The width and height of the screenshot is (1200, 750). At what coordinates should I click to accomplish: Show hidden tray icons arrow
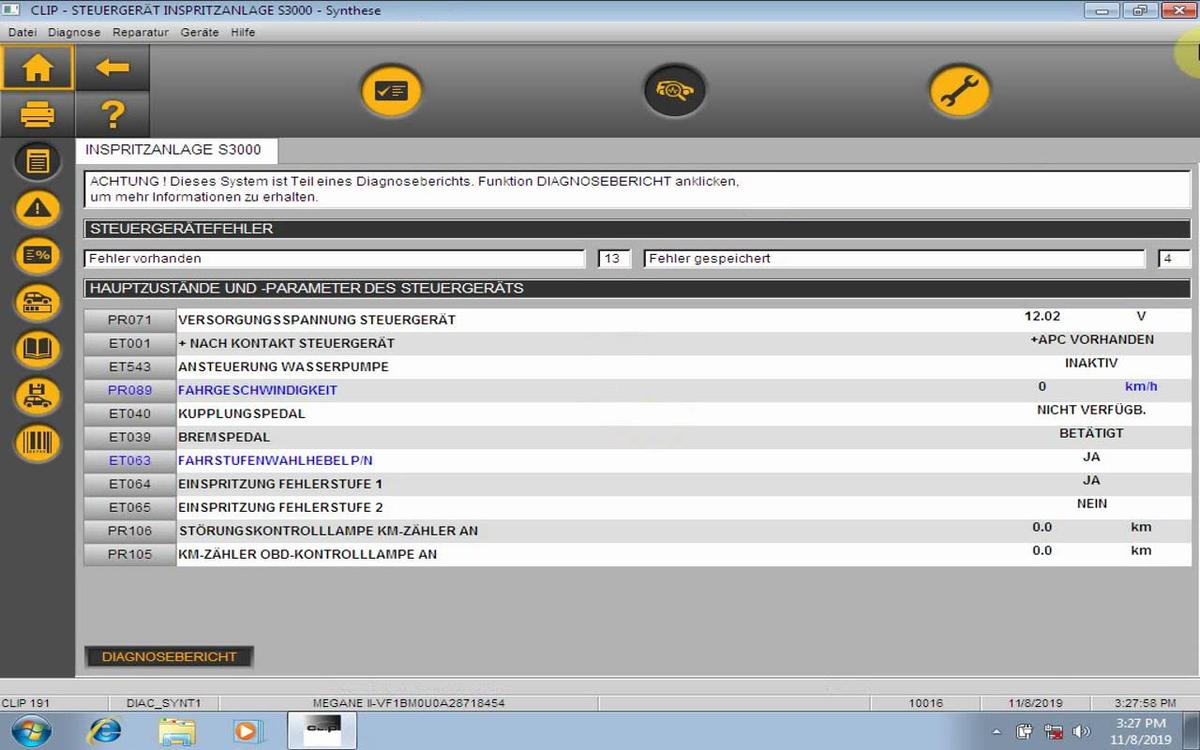click(996, 732)
